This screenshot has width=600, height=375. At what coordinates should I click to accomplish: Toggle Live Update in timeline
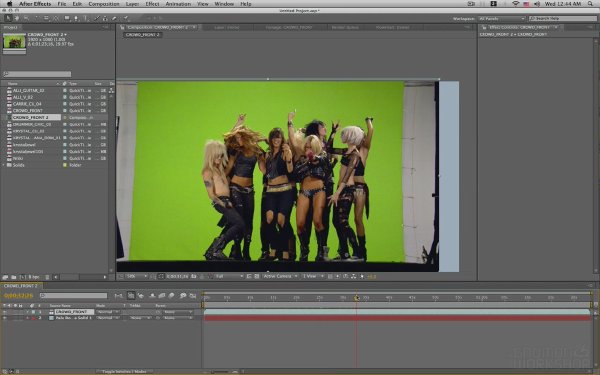[x=131, y=295]
